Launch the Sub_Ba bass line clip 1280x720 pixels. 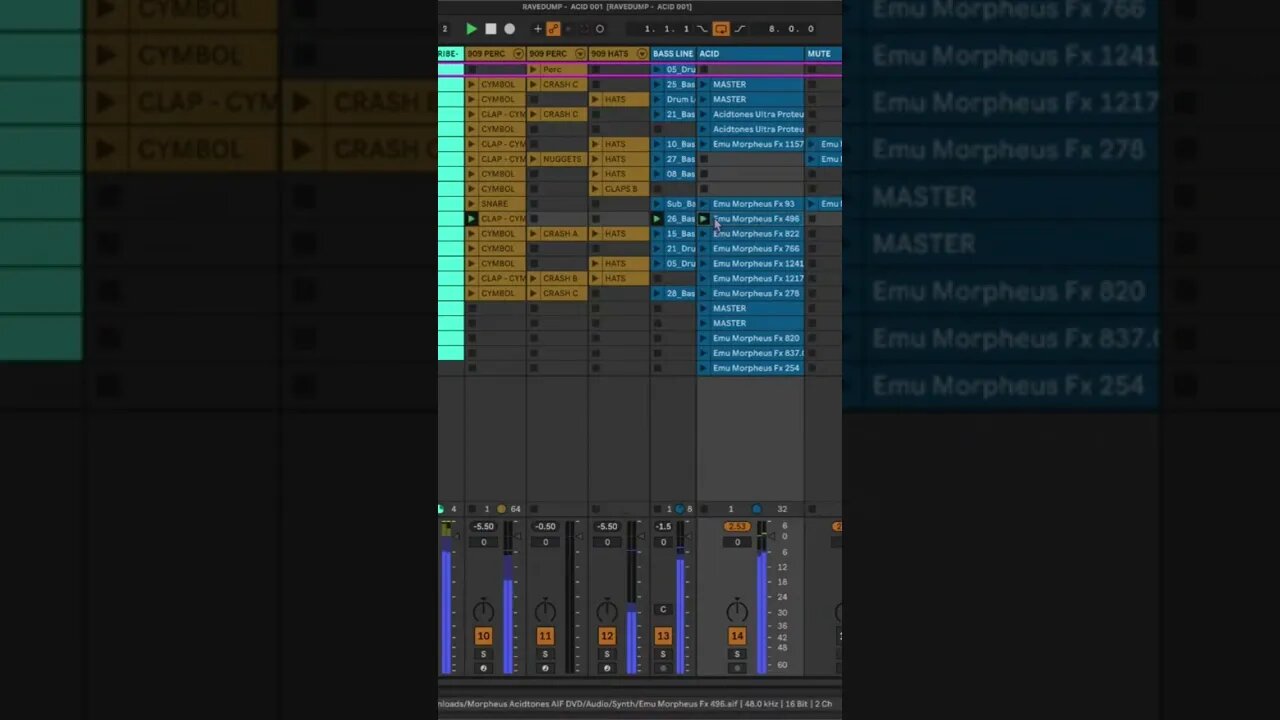(x=658, y=204)
